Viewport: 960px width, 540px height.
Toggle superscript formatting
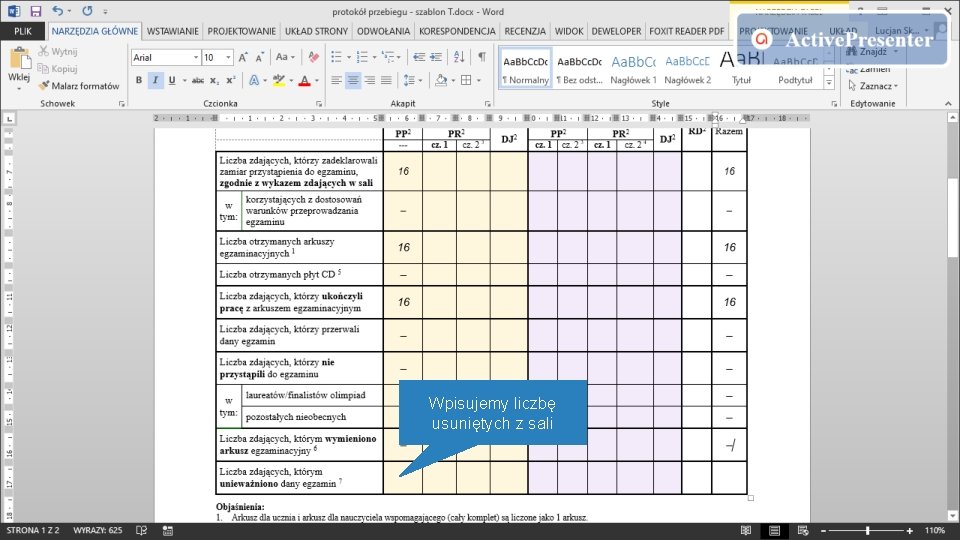(231, 80)
